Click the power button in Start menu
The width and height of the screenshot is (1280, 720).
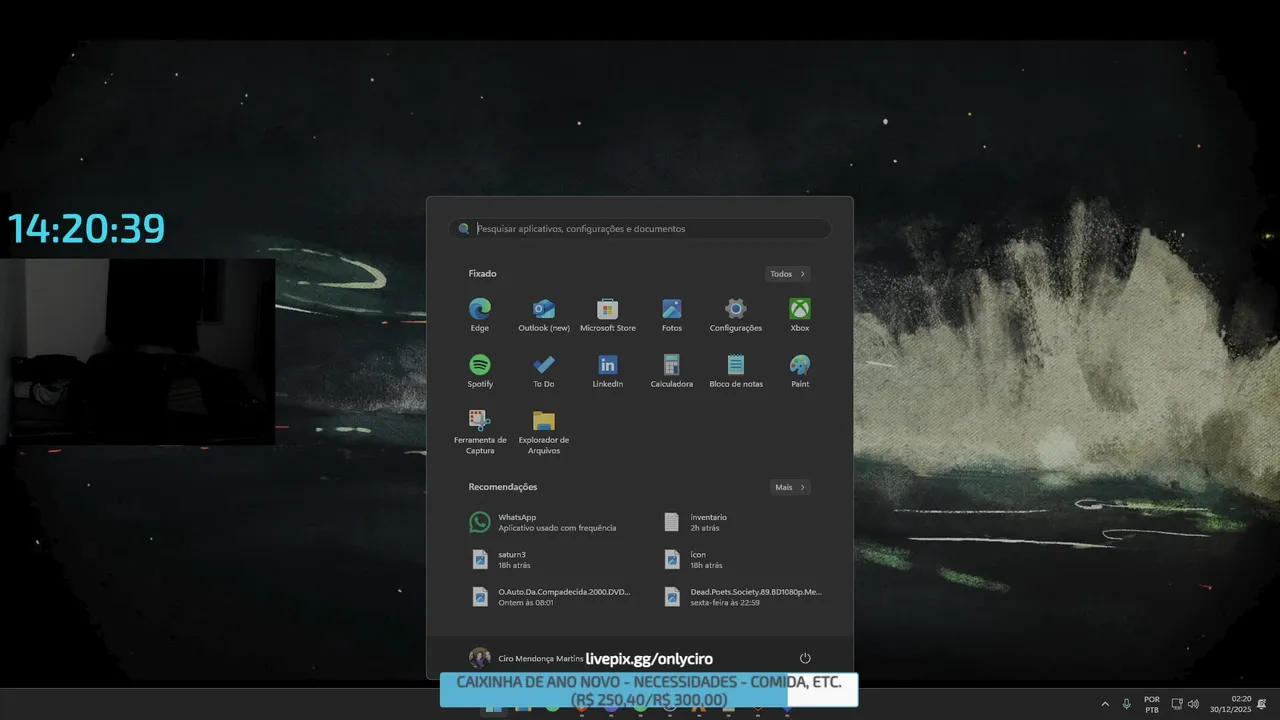[x=805, y=658]
